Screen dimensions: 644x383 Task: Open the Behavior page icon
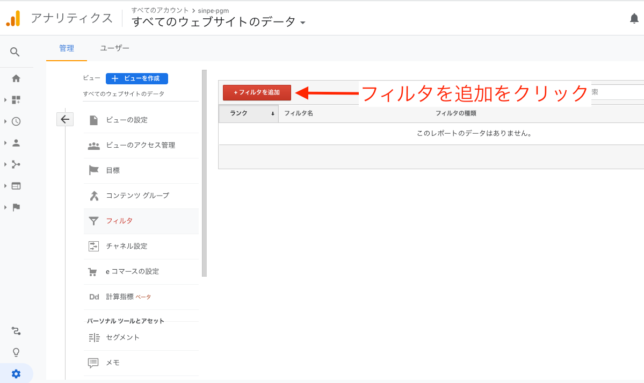(x=16, y=186)
